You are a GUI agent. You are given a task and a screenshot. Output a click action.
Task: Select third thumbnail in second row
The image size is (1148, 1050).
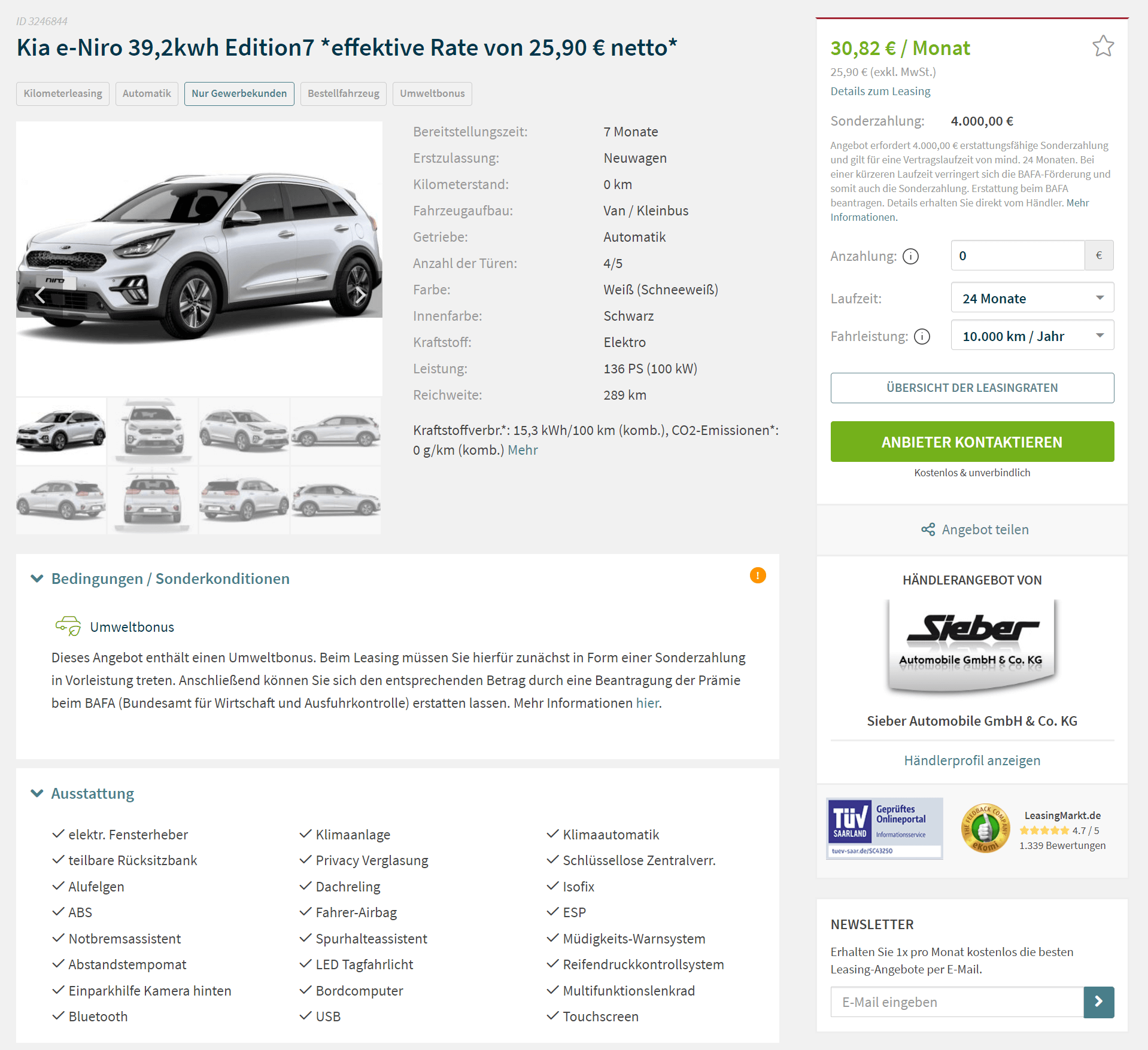click(244, 500)
